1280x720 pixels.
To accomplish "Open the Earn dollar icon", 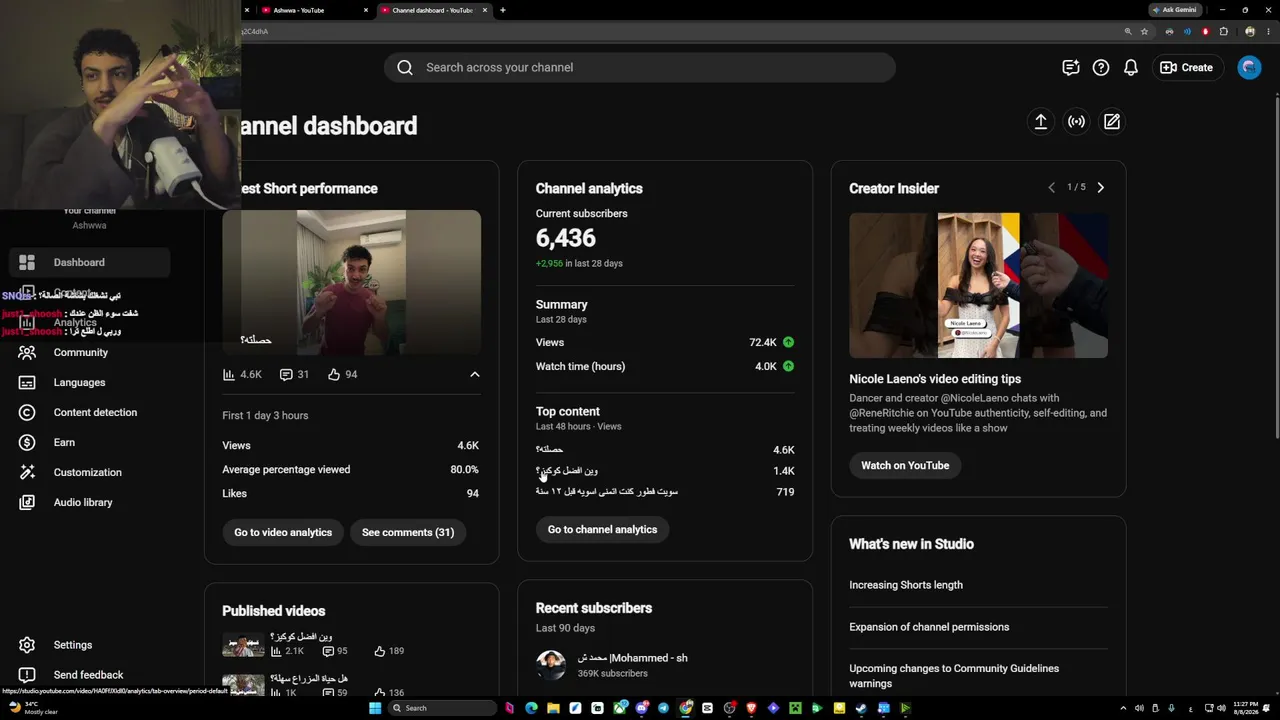I will coord(27,442).
